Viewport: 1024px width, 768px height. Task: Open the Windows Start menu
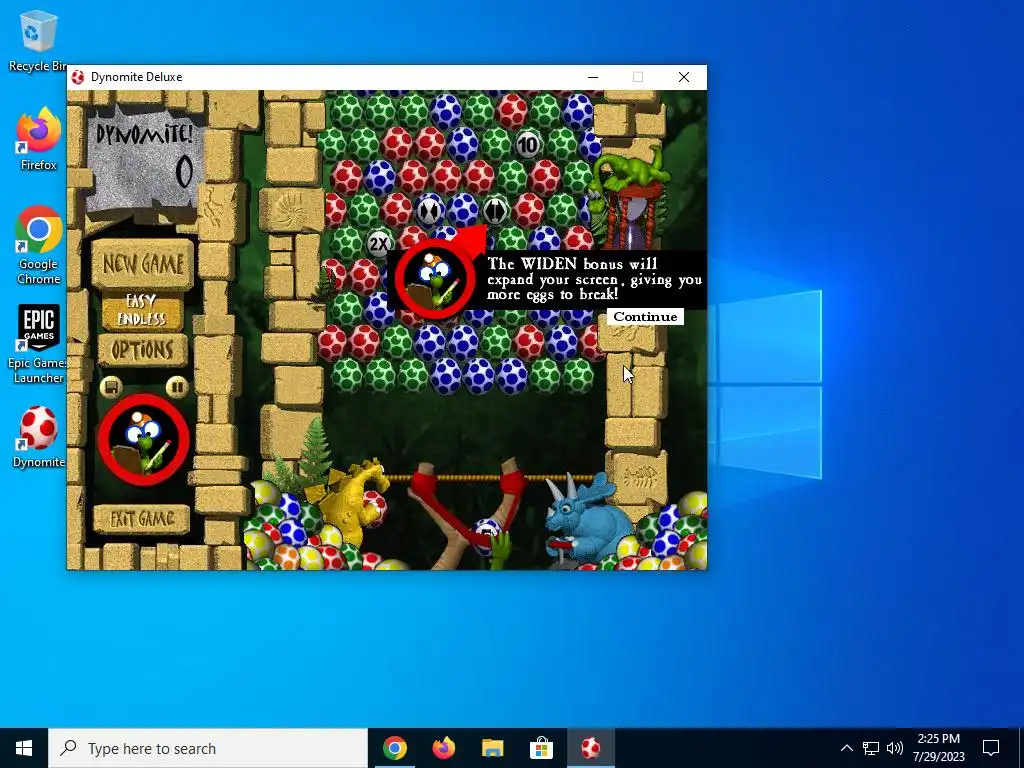tap(24, 748)
